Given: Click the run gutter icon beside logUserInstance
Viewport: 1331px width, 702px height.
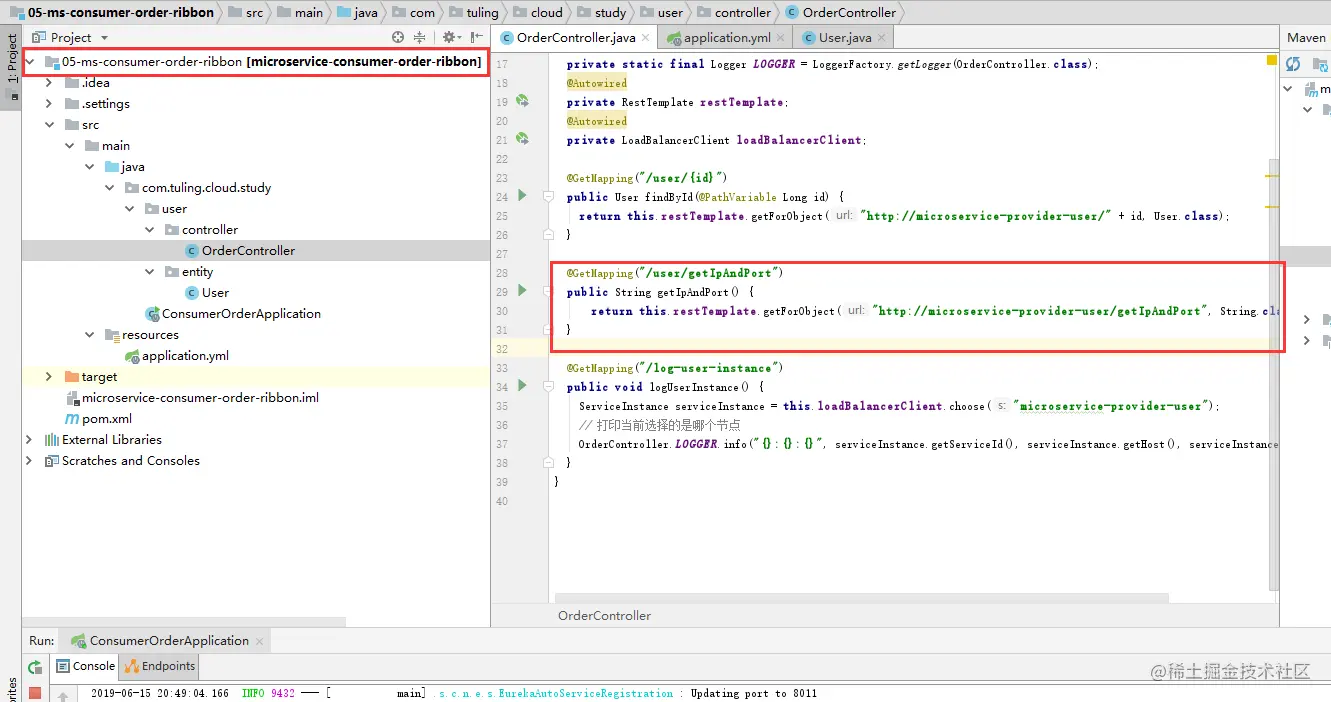Looking at the screenshot, I should click(x=522, y=386).
